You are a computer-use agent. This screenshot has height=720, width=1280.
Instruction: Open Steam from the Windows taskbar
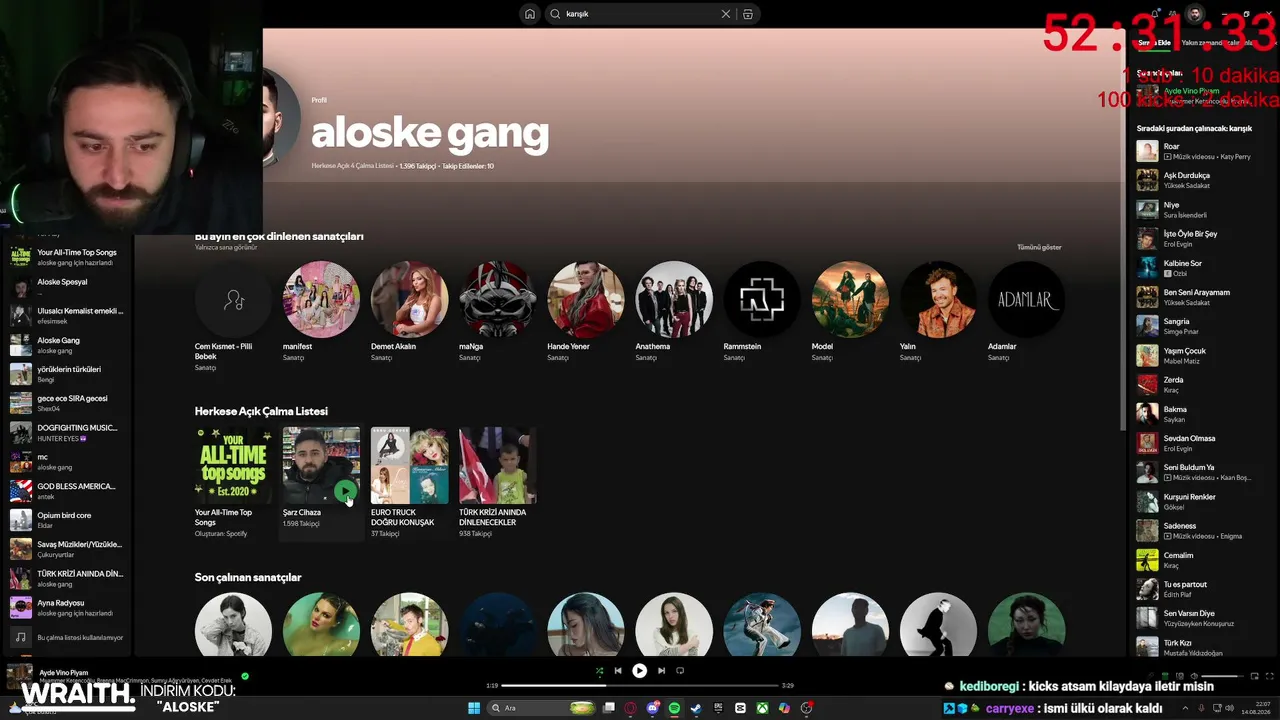coord(696,708)
